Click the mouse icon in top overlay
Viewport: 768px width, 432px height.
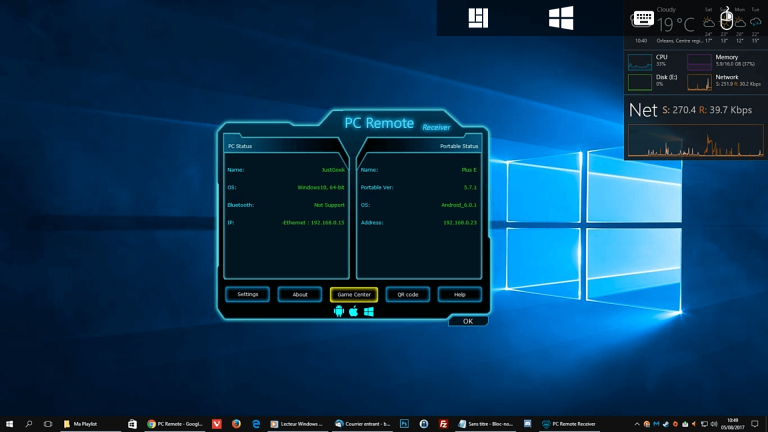726,19
